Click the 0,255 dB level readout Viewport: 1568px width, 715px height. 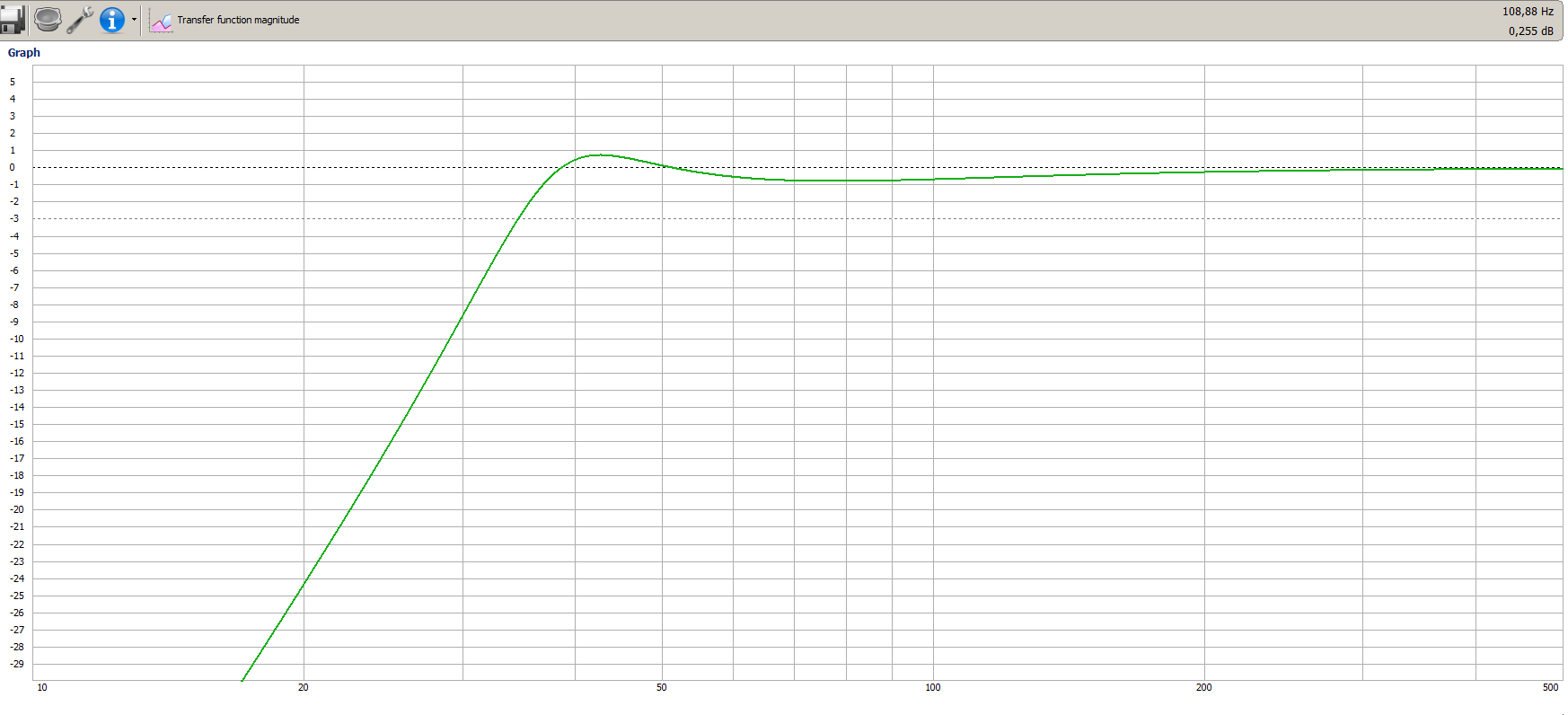[1530, 31]
